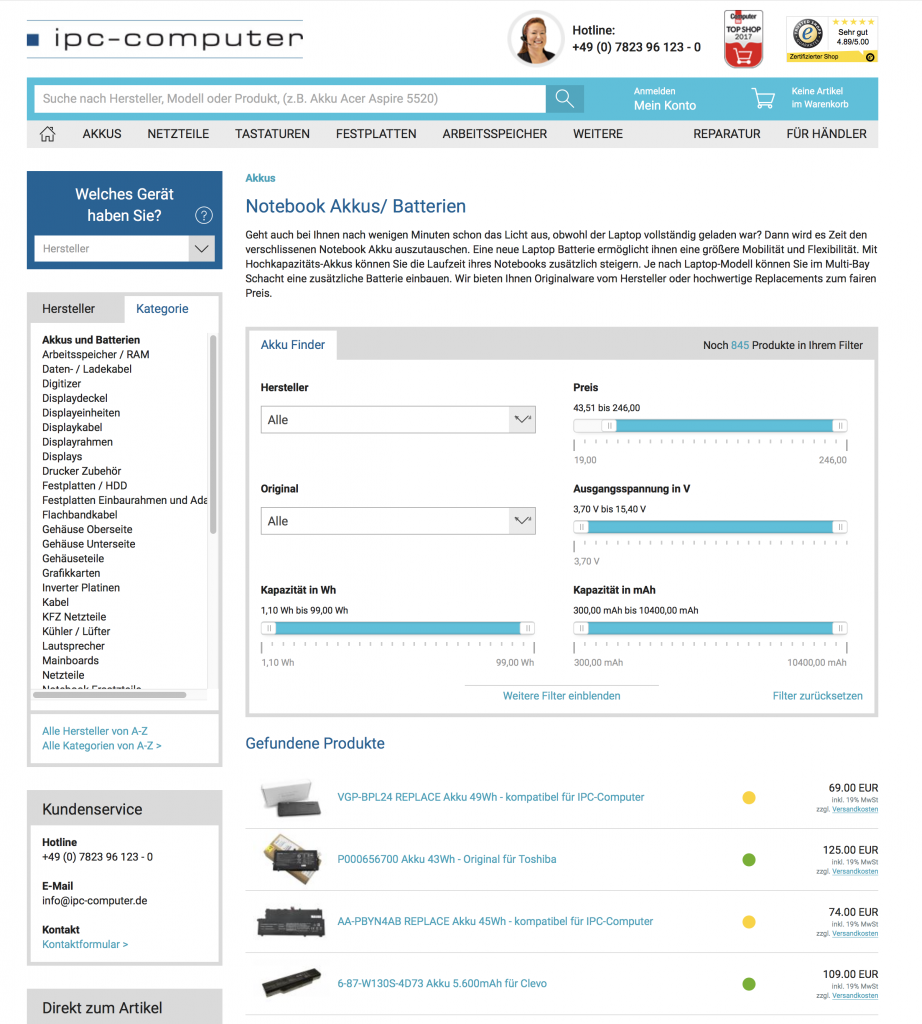922x1024 pixels.
Task: Switch to the Kategorie sidebar tab
Action: tap(162, 309)
